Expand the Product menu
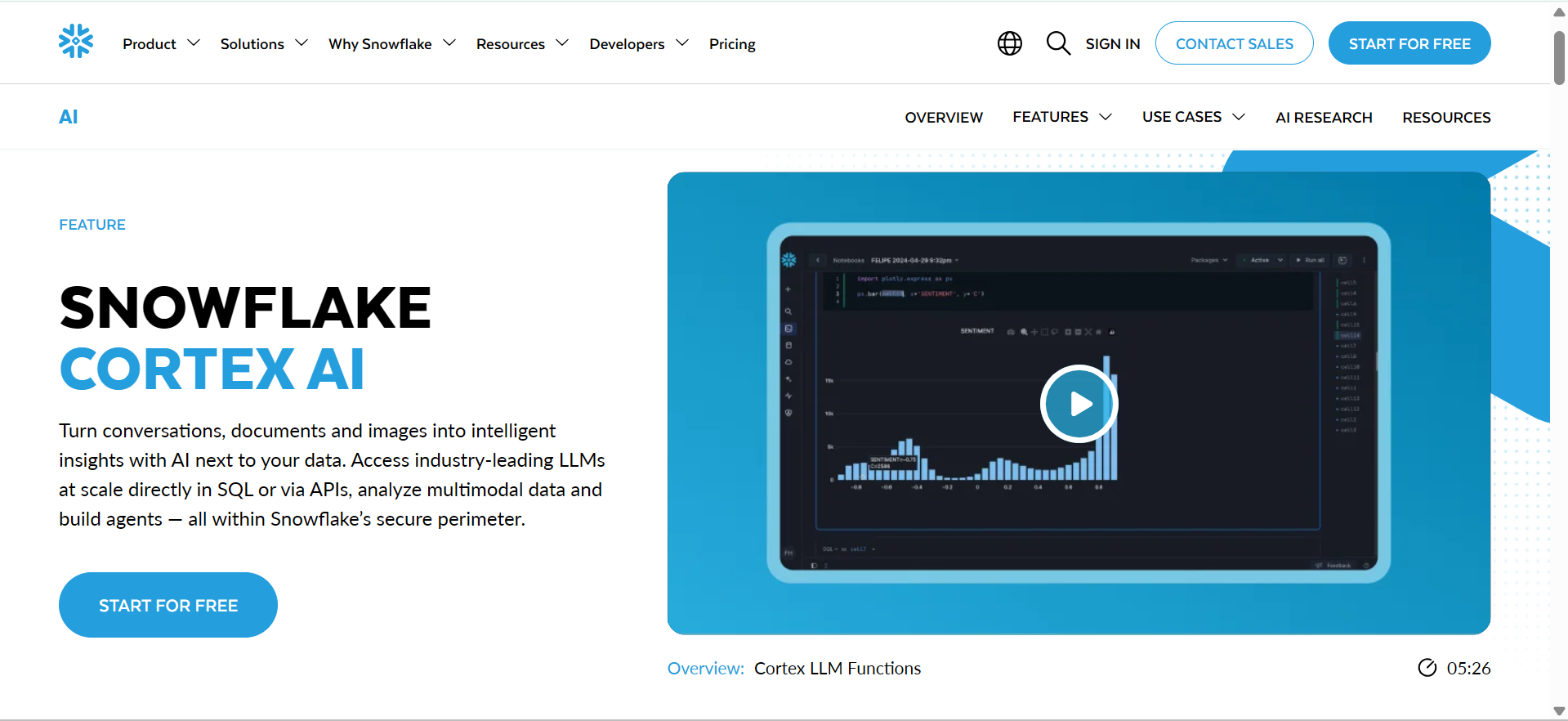 pyautogui.click(x=161, y=43)
